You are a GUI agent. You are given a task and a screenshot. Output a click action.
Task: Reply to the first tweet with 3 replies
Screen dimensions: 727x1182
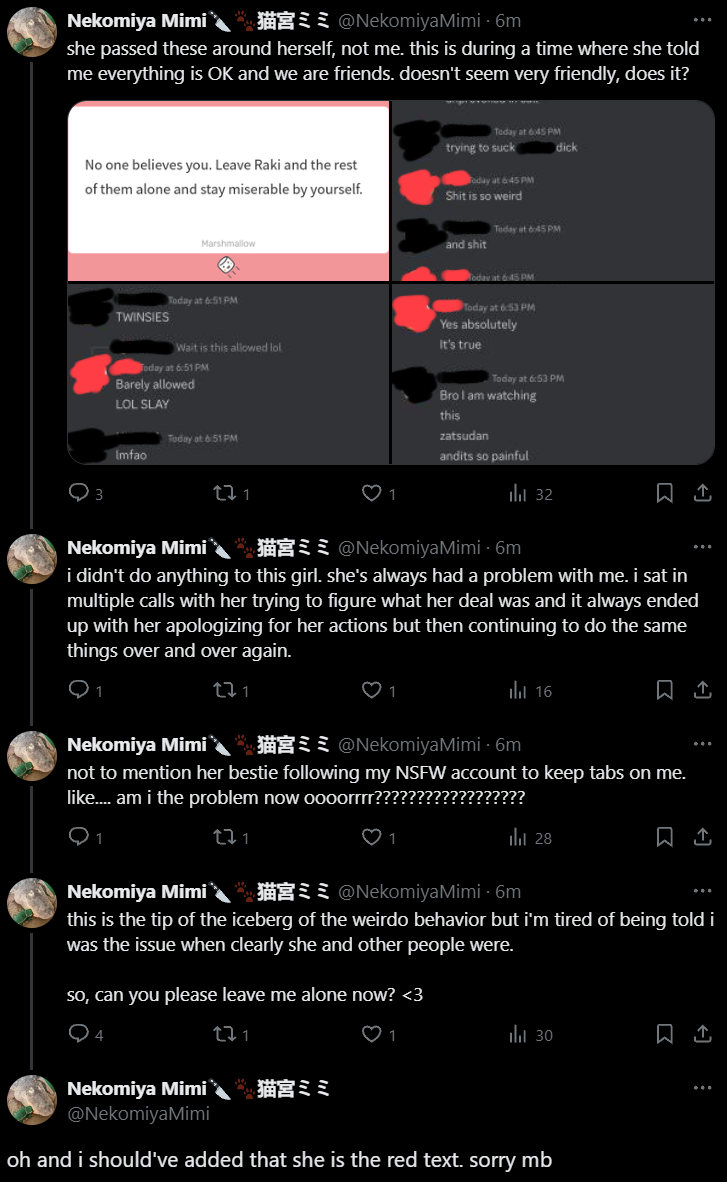tap(85, 493)
